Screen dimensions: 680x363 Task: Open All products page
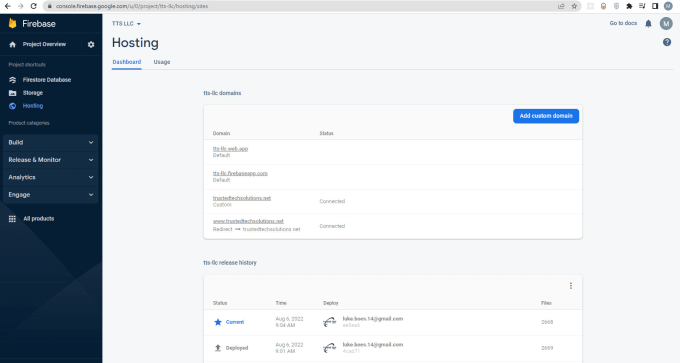coord(39,219)
